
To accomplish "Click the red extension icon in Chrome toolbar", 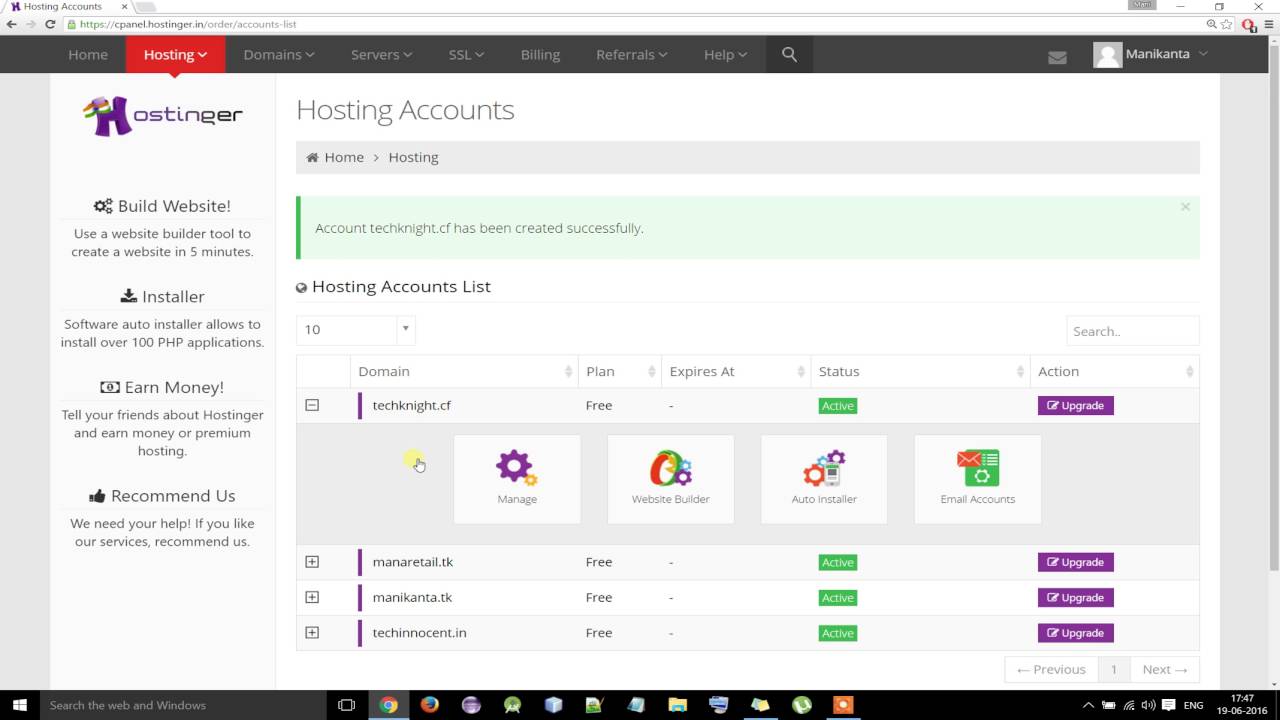I will tap(1248, 25).
